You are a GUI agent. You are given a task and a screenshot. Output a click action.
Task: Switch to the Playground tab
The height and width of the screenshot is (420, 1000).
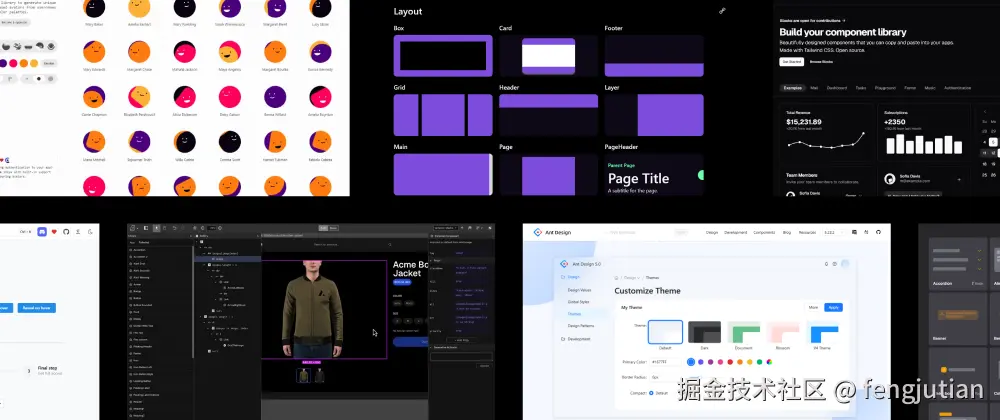[x=885, y=87]
